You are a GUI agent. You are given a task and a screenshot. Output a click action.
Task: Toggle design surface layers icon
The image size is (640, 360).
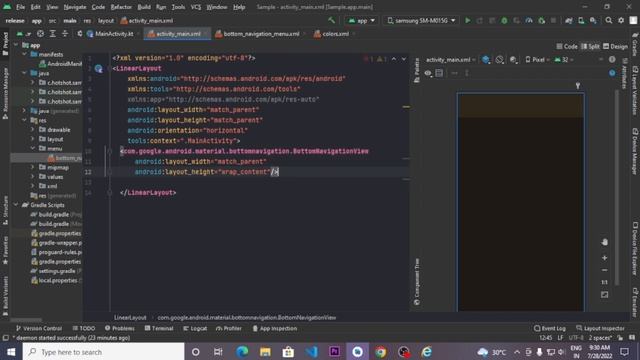485,60
